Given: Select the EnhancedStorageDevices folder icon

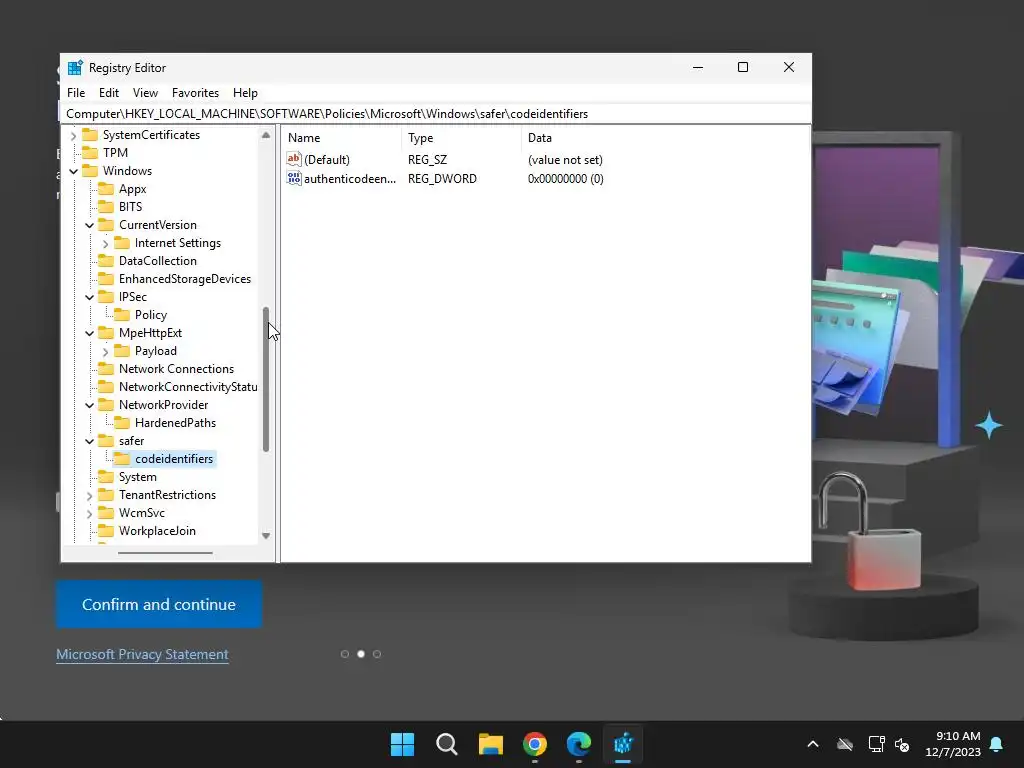Looking at the screenshot, I should click(x=106, y=279).
